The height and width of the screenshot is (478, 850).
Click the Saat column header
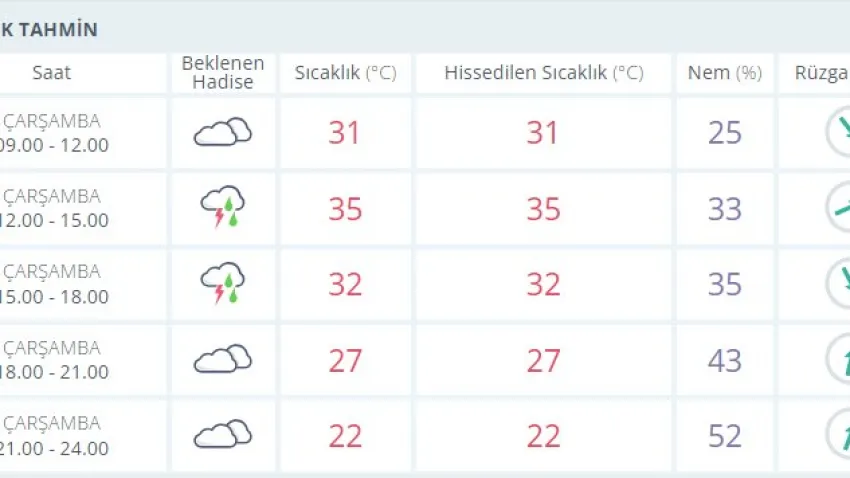(52, 73)
